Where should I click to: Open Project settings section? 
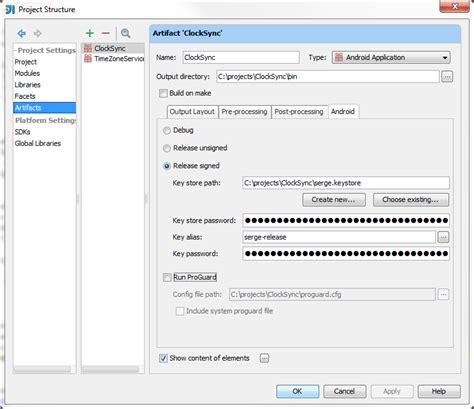coord(26,62)
